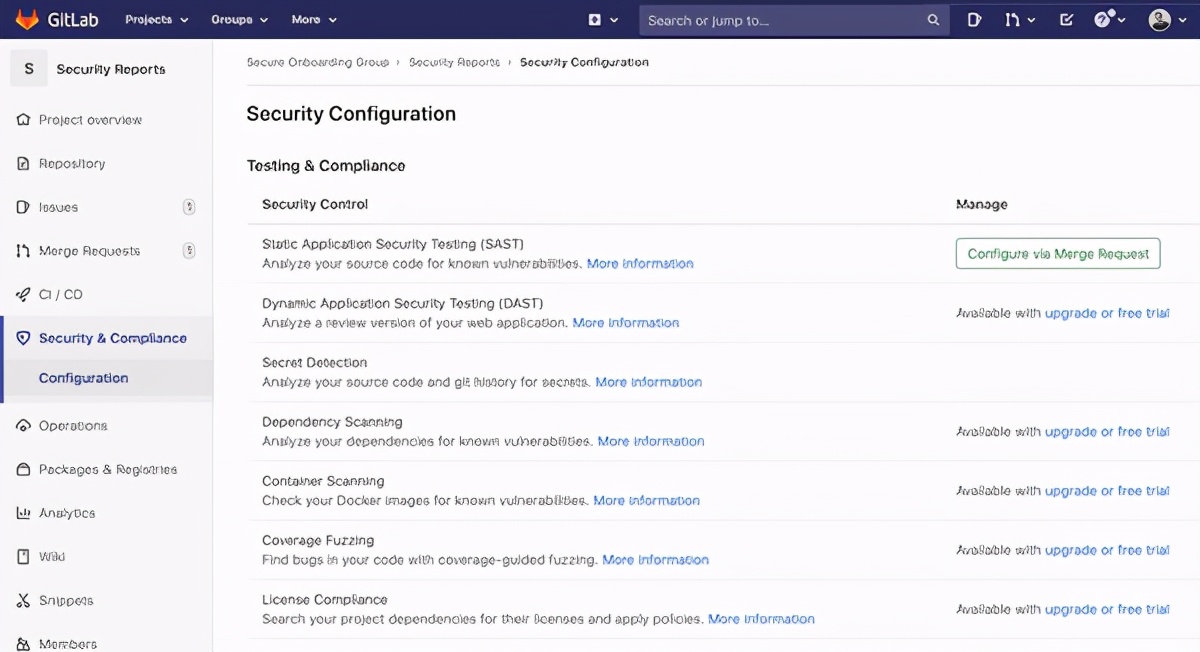The height and width of the screenshot is (652, 1200).
Task: Expand the Projects dropdown menu
Action: (x=156, y=20)
